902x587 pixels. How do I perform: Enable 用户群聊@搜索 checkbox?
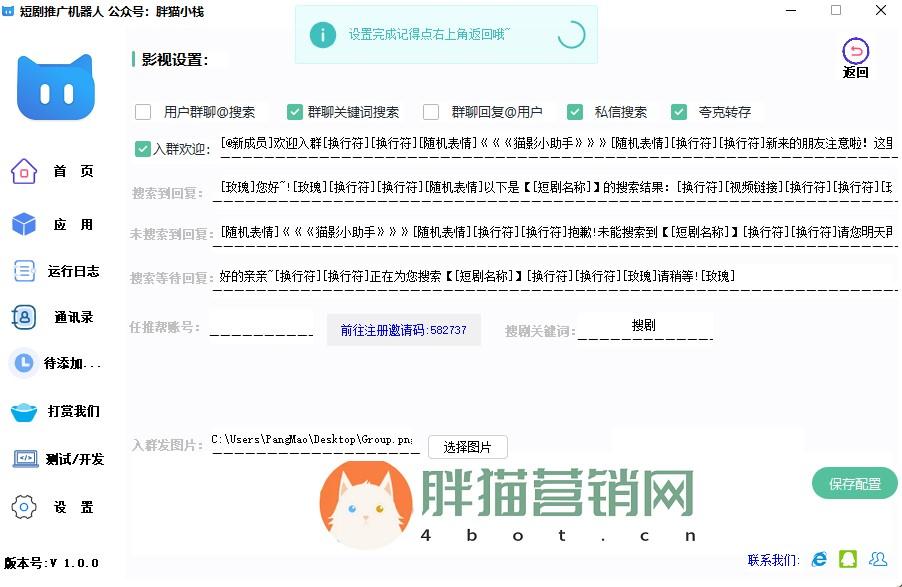pos(143,112)
